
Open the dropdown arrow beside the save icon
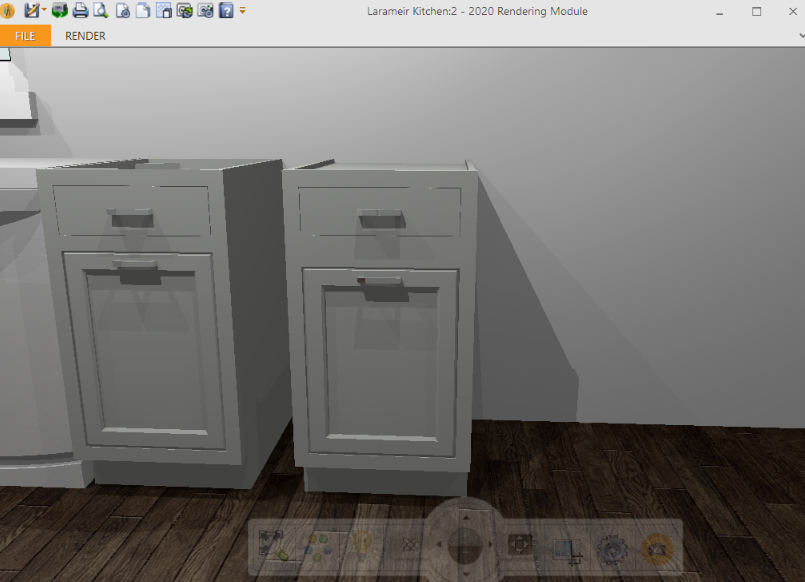(44, 10)
